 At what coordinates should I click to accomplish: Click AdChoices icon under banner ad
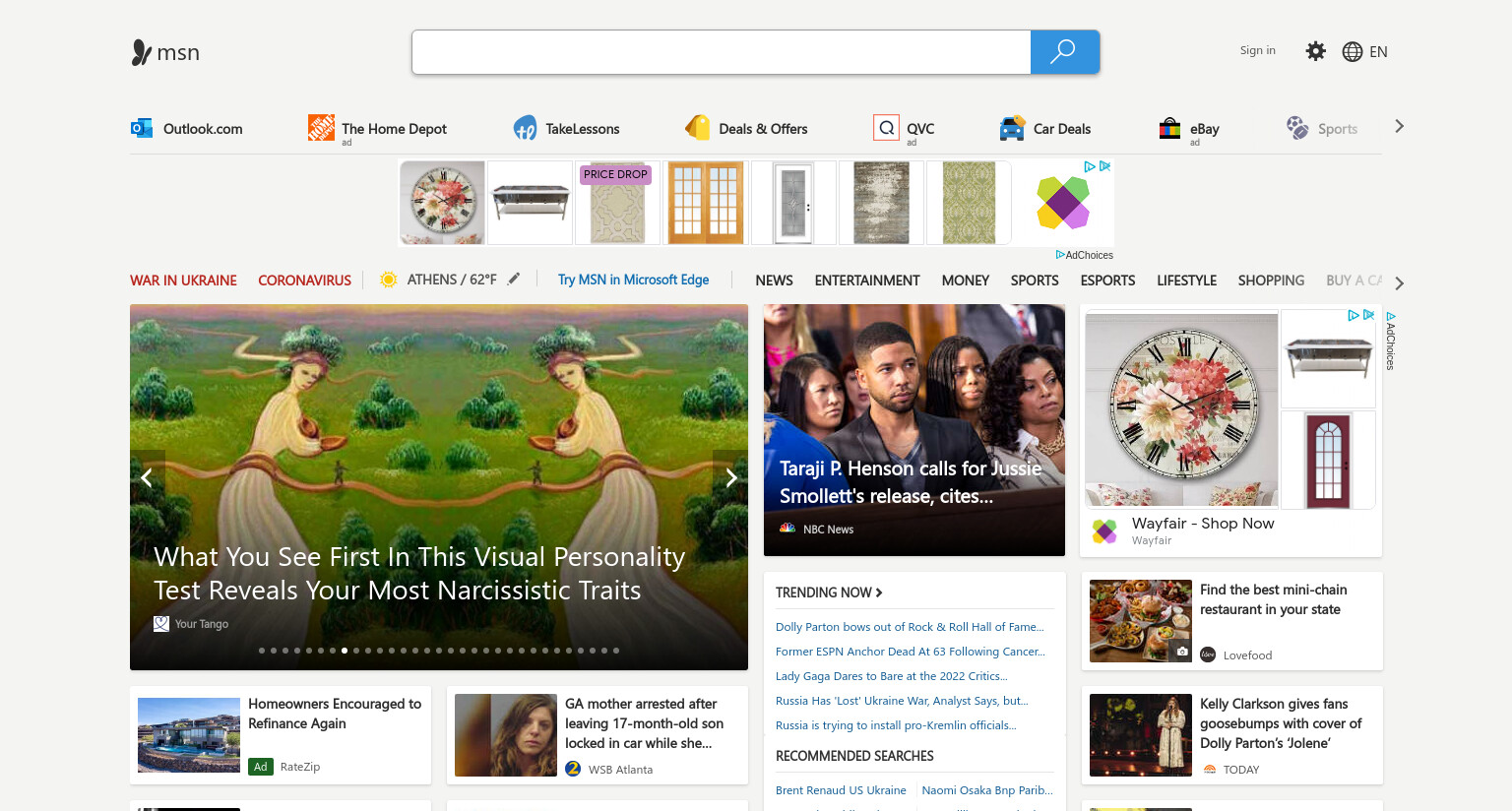tap(1060, 255)
